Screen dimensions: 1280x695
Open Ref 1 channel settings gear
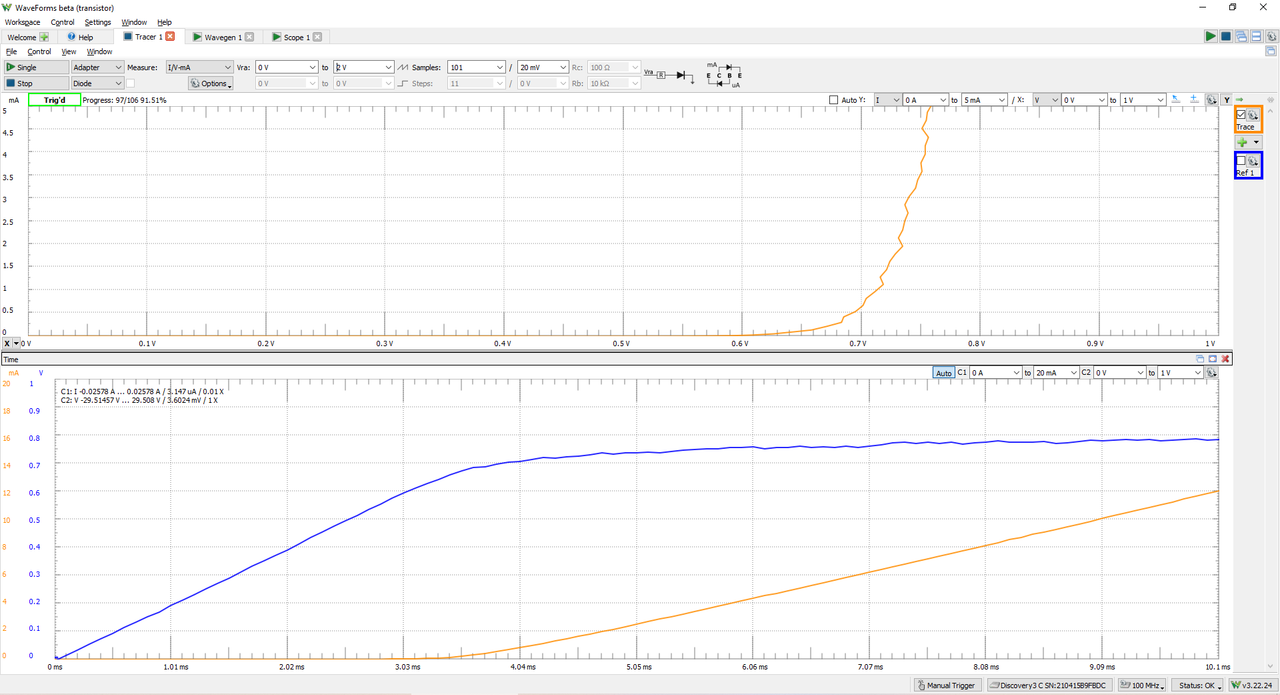point(1253,160)
